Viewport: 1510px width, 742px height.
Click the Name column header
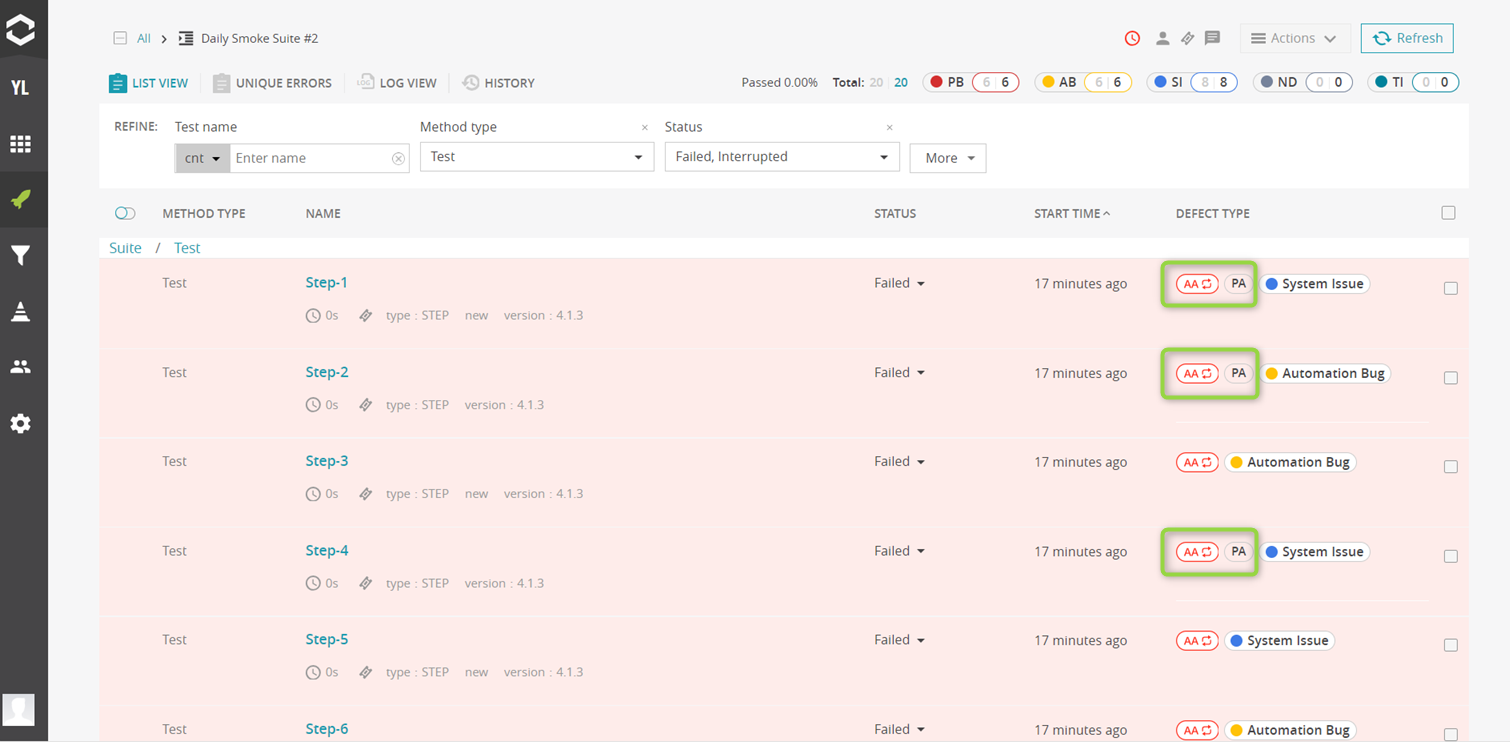tap(323, 213)
